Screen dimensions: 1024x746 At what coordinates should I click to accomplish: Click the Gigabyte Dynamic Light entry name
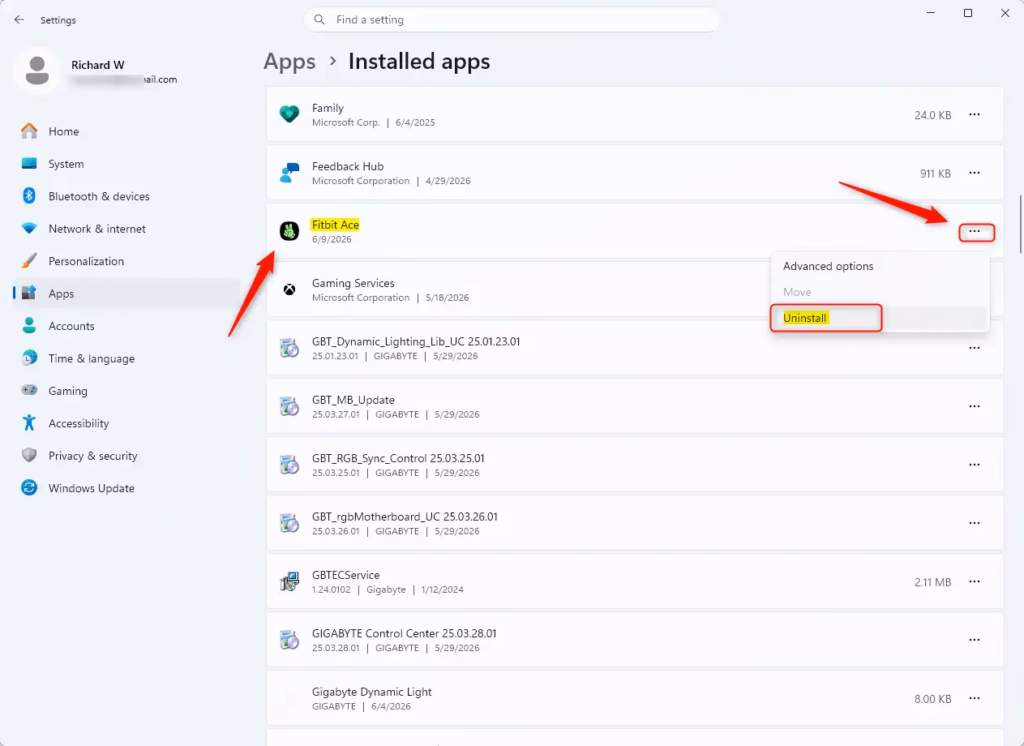[372, 692]
